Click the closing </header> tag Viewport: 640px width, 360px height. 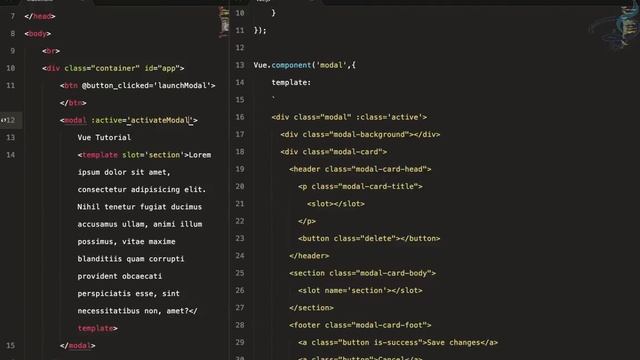coord(309,256)
